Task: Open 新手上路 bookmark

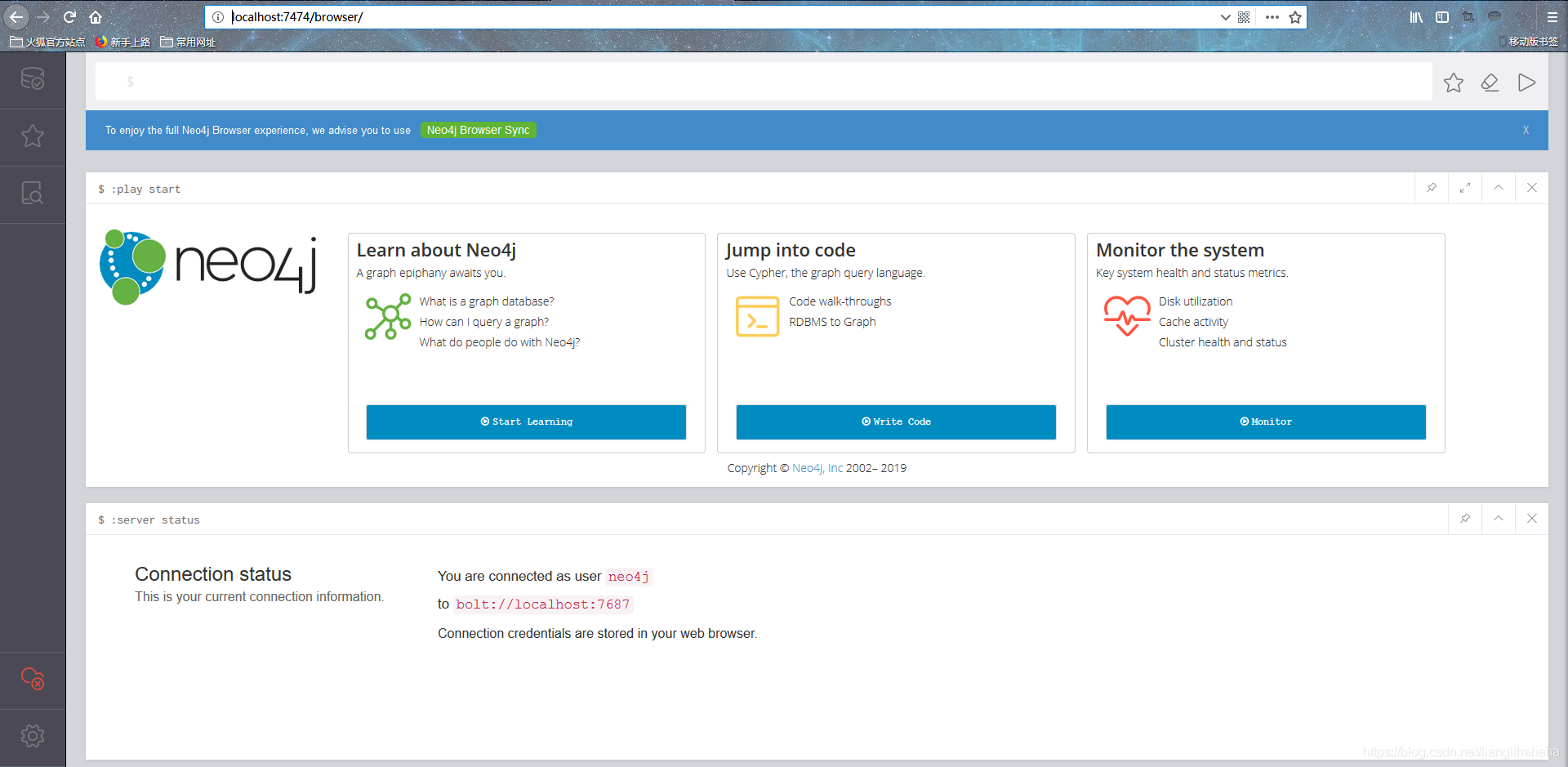Action: [x=123, y=42]
